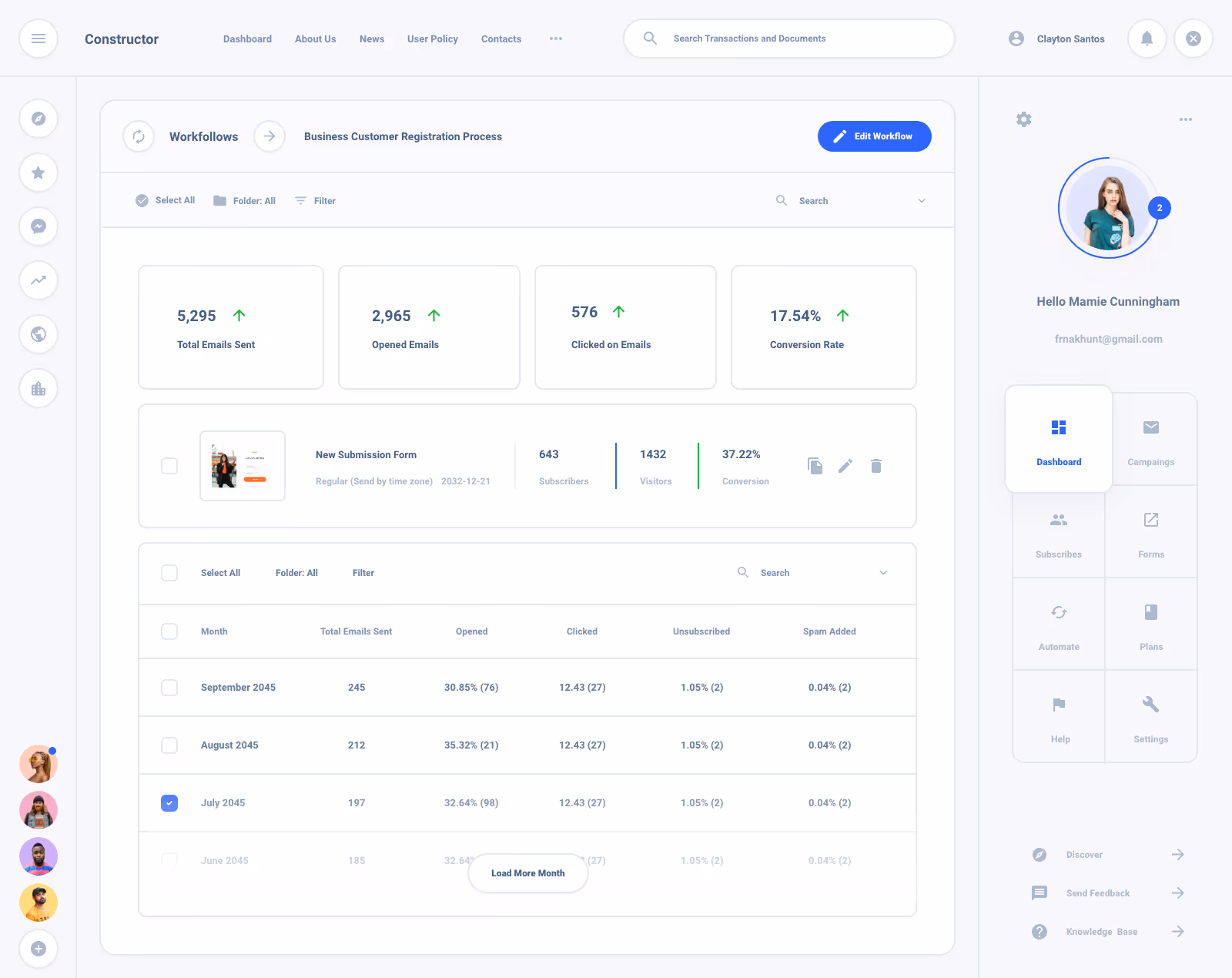Delete the New Submission Form
Image resolution: width=1232 pixels, height=978 pixels.
coord(875,466)
